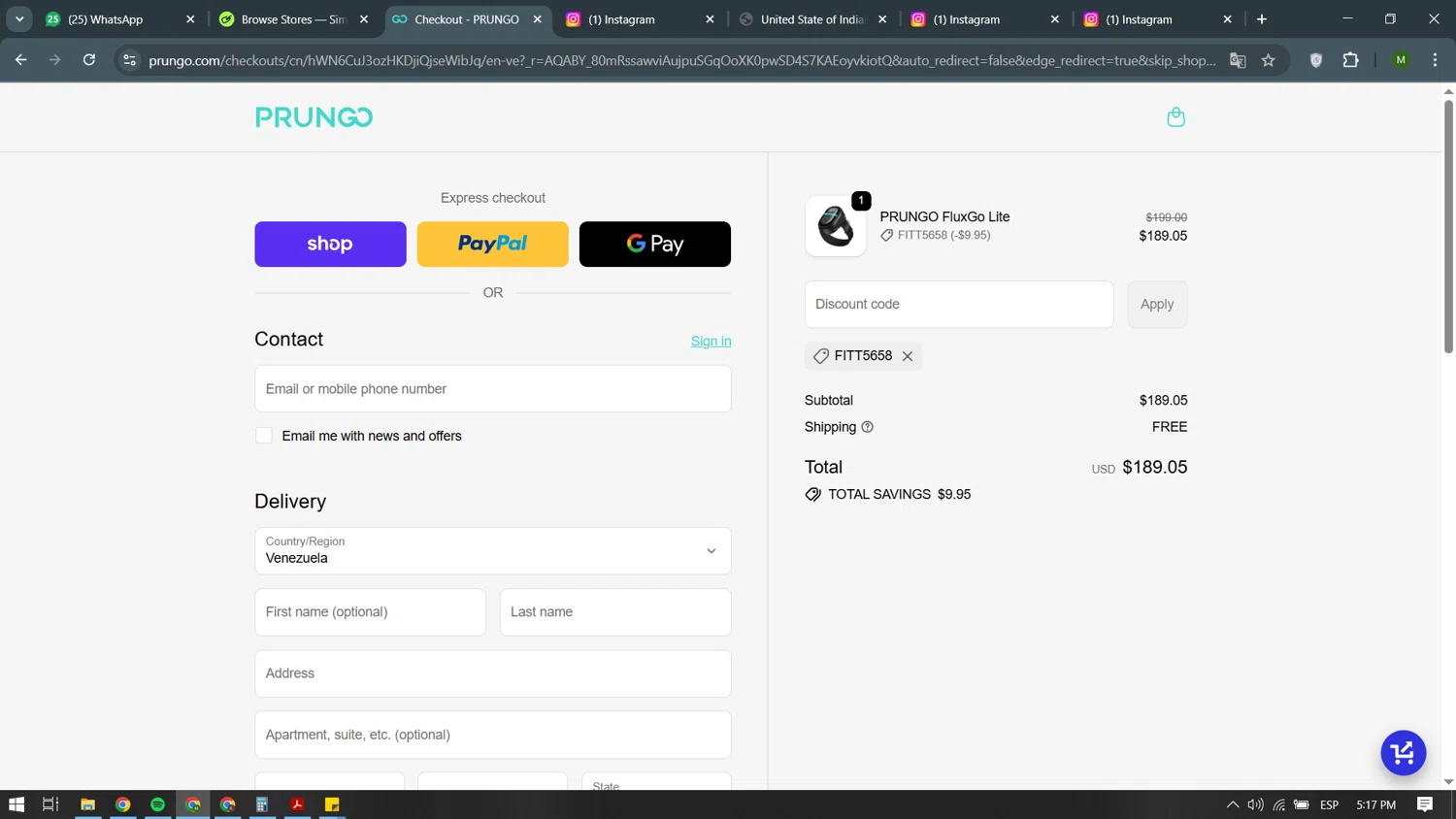This screenshot has width=1456, height=819.
Task: Click the ESP language indicator
Action: tap(1330, 804)
